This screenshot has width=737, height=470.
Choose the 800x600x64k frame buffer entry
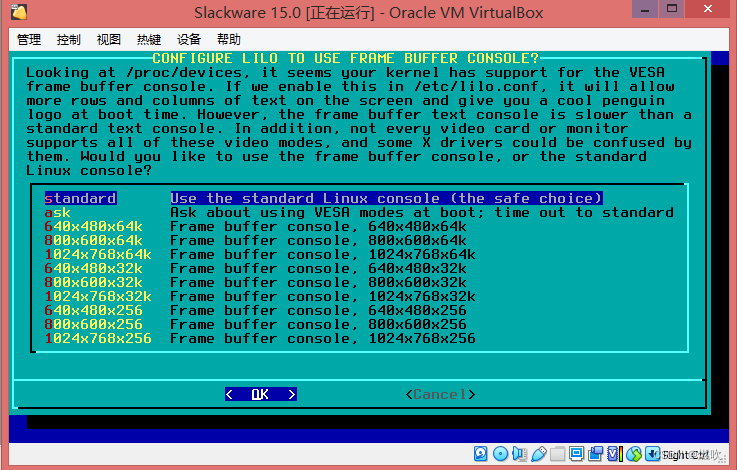click(255, 241)
